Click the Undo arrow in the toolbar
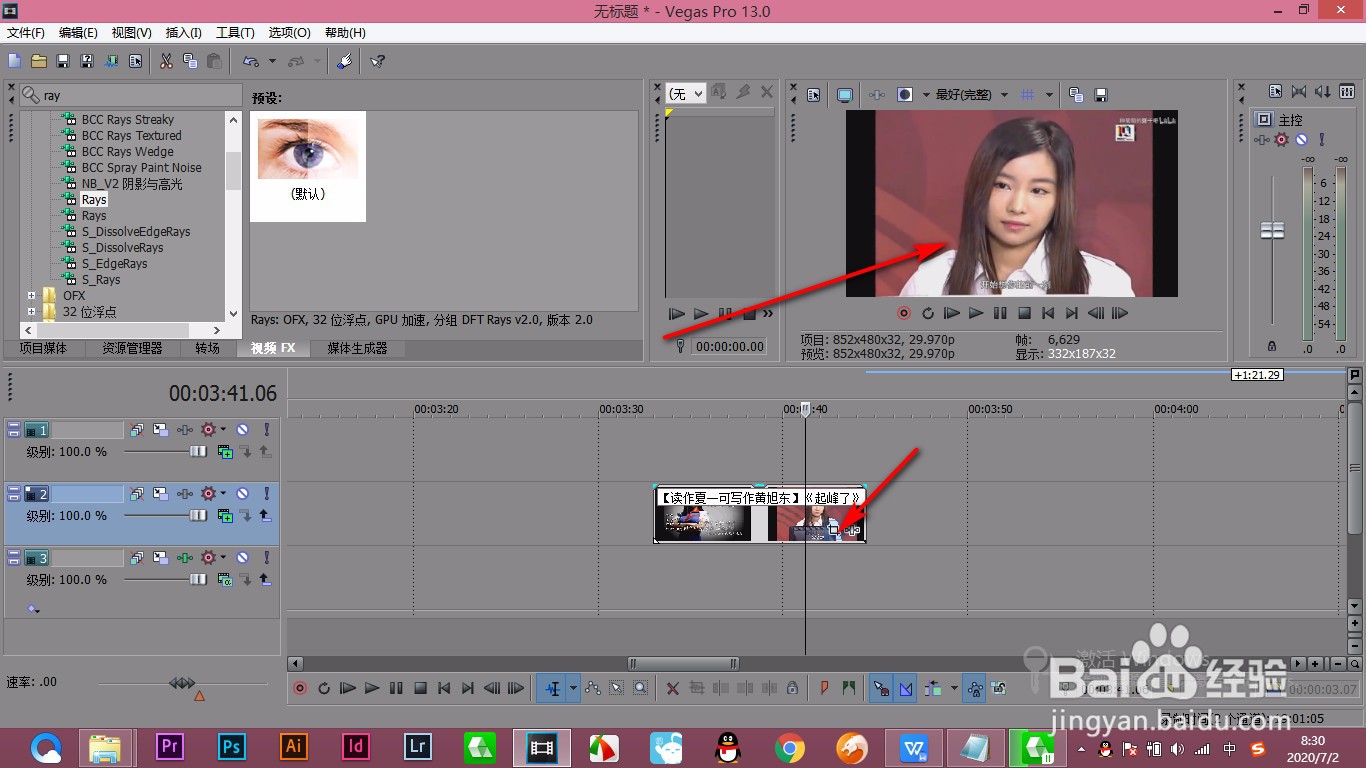The width and height of the screenshot is (1366, 768). (251, 61)
